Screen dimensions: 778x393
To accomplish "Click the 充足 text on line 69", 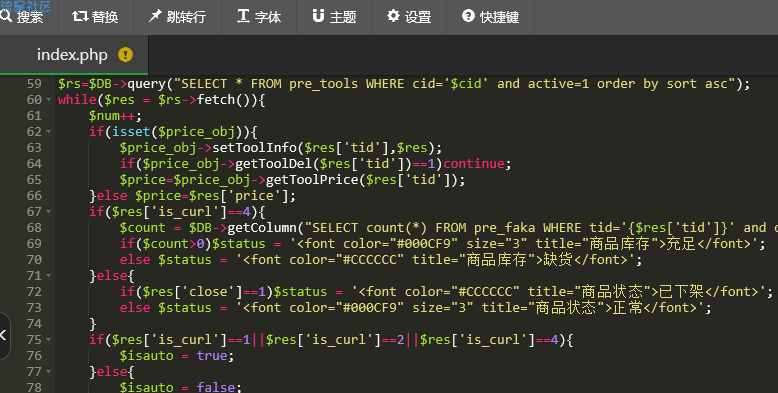I will click(x=681, y=244).
